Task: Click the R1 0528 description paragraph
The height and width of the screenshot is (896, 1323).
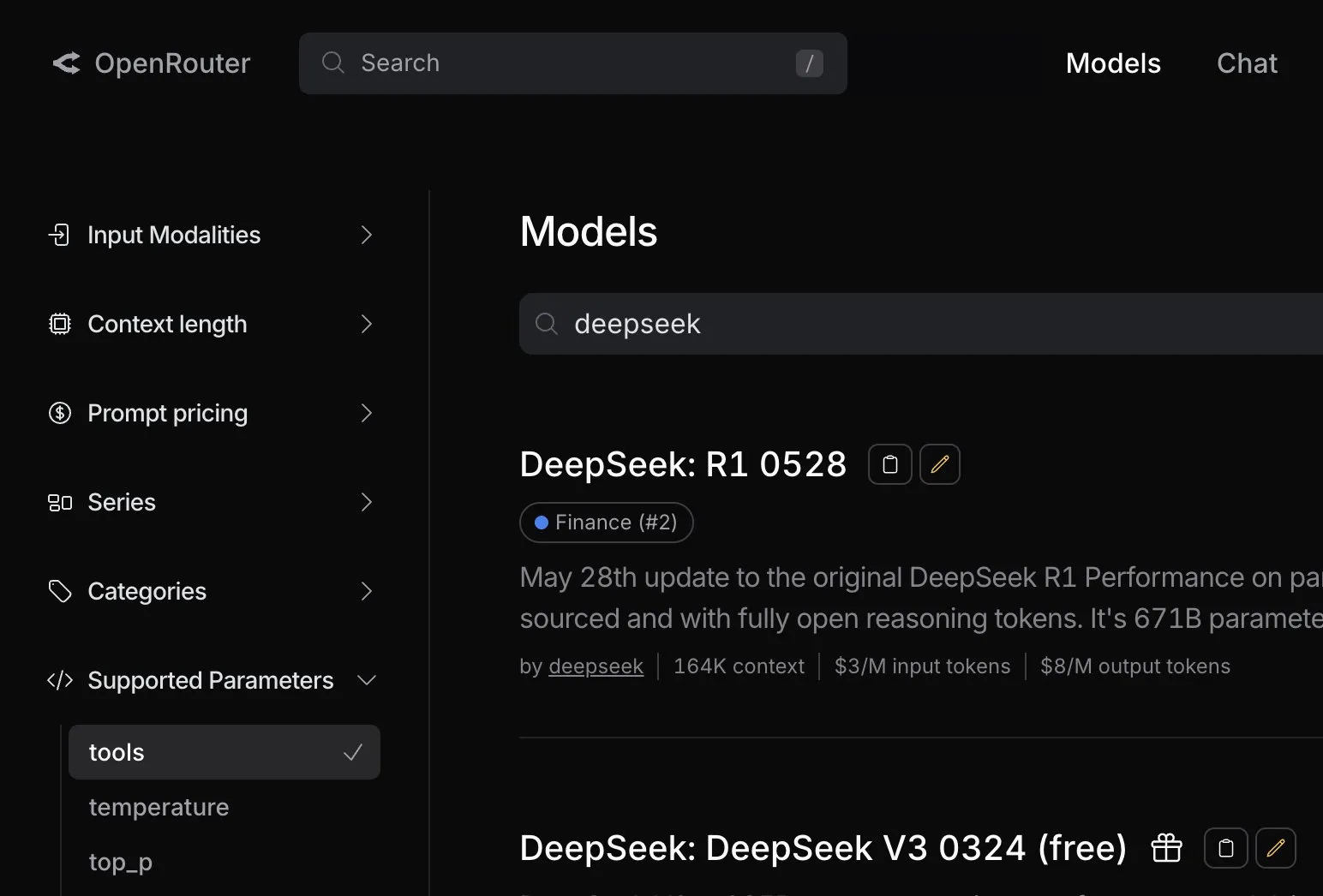Action: pos(921,598)
